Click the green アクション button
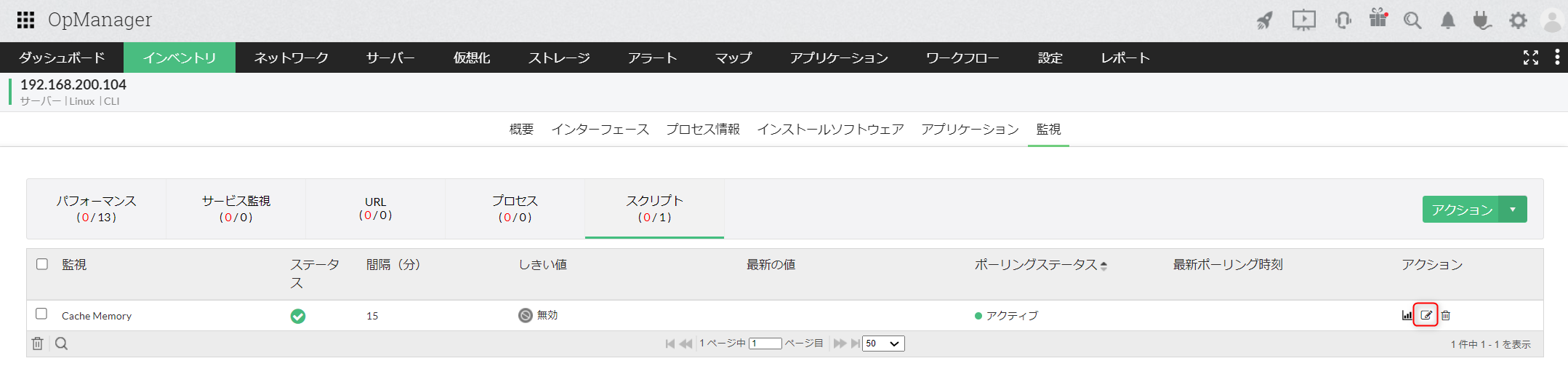The width and height of the screenshot is (1568, 385). click(1461, 210)
